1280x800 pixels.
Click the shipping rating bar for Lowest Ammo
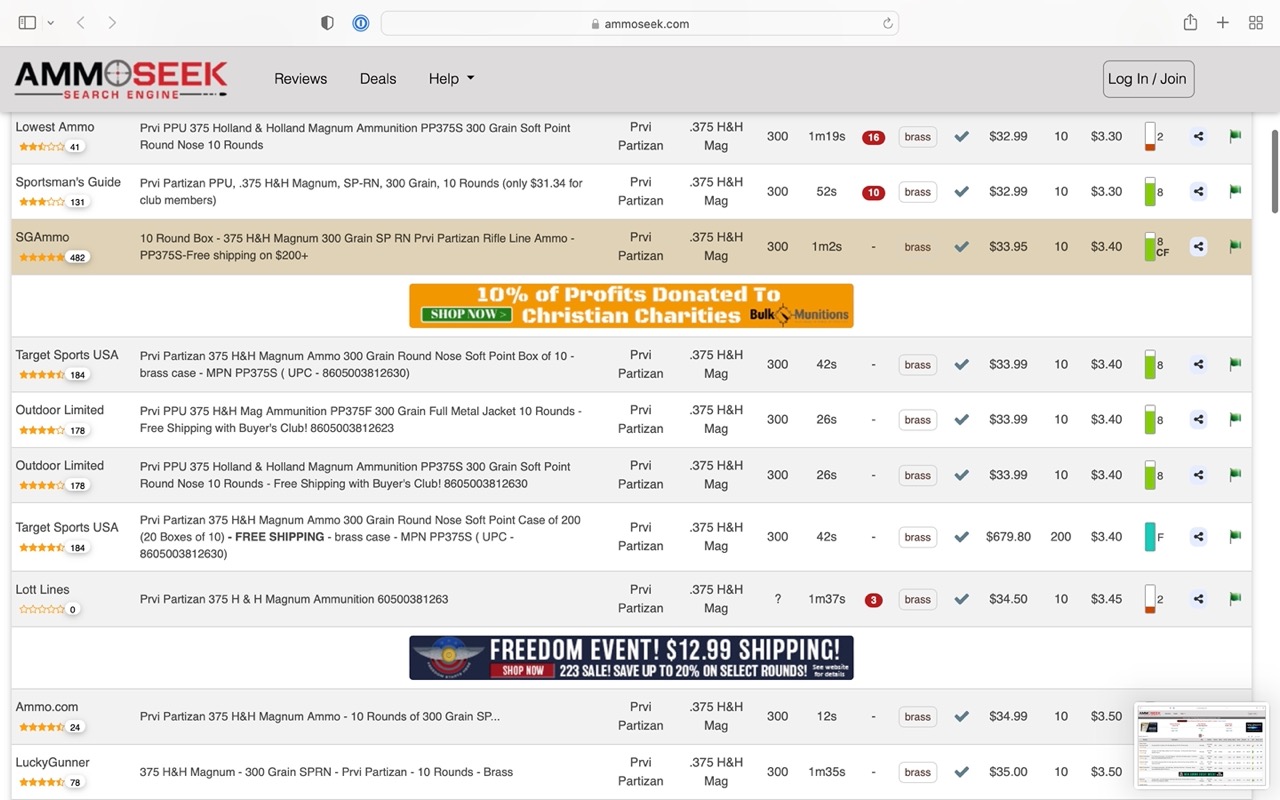tap(1150, 137)
